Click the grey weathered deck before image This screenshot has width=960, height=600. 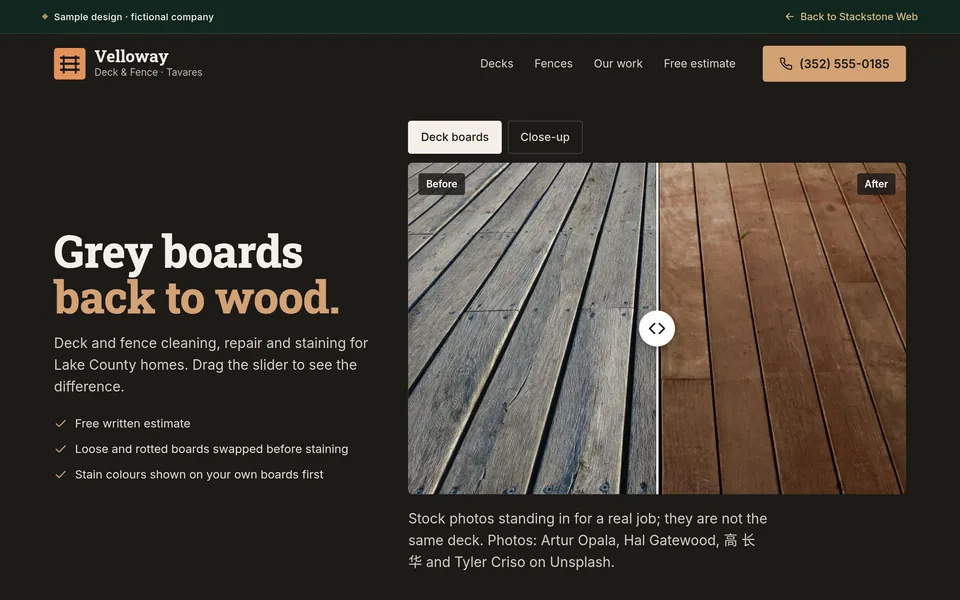(x=532, y=328)
